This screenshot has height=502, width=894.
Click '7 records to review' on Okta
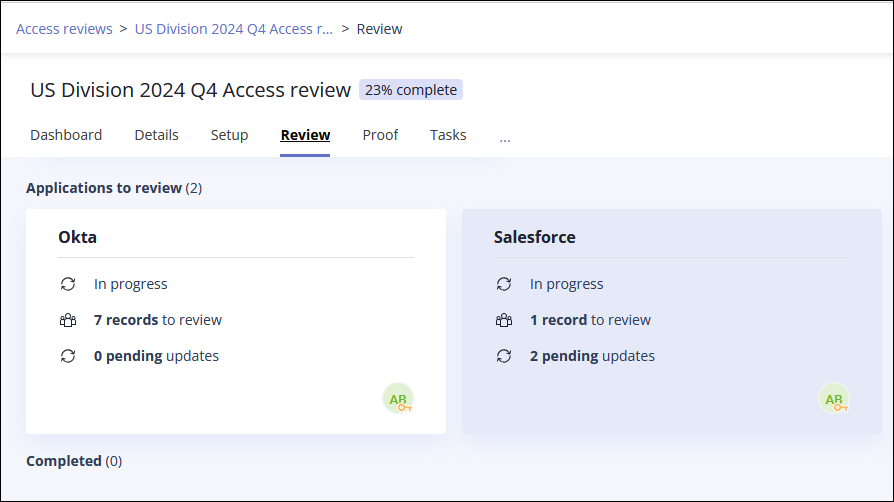tap(158, 320)
